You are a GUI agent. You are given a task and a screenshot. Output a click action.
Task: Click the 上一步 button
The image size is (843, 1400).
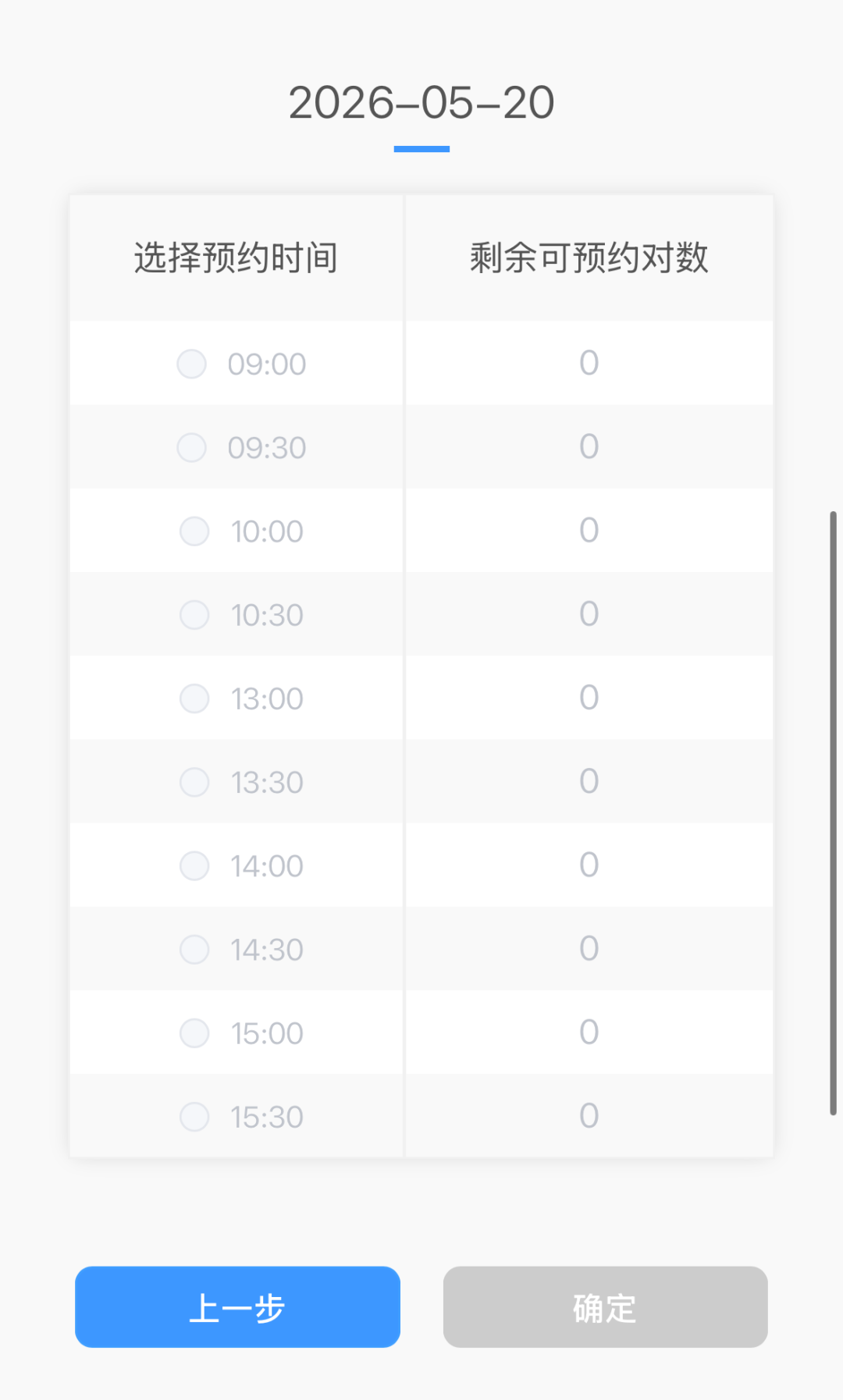(x=237, y=1307)
